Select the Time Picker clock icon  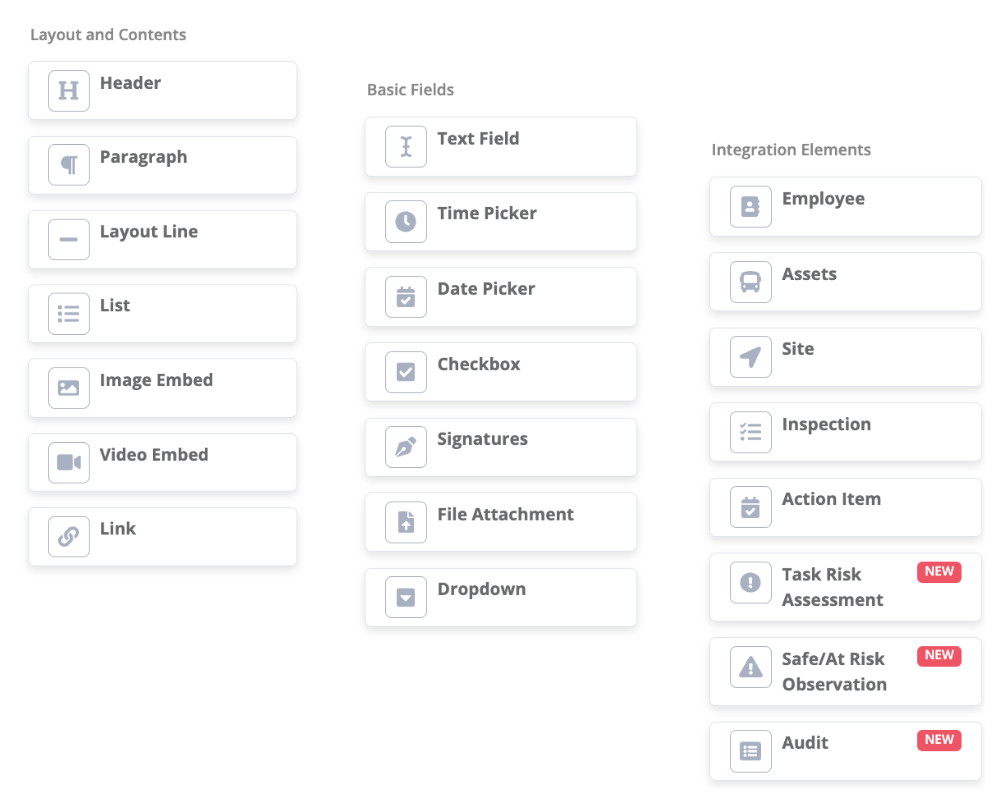click(405, 221)
